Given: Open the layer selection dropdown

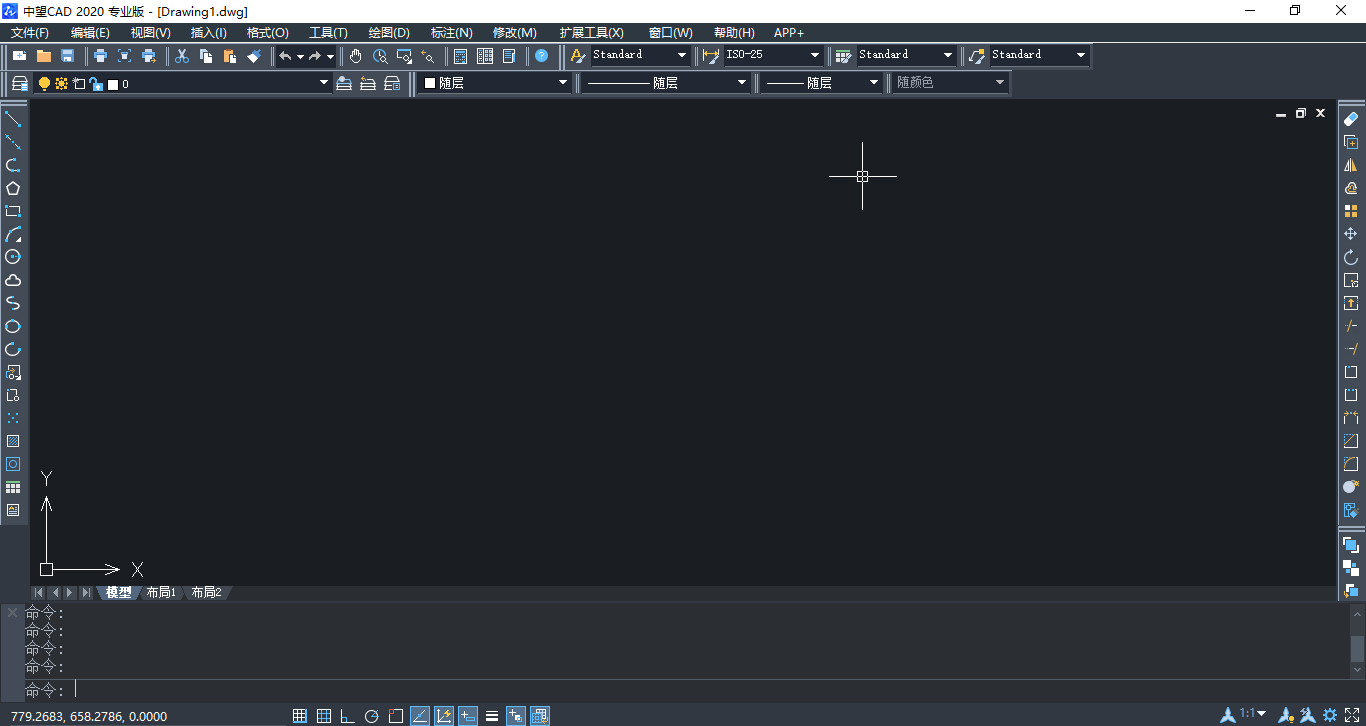Looking at the screenshot, I should (x=322, y=83).
